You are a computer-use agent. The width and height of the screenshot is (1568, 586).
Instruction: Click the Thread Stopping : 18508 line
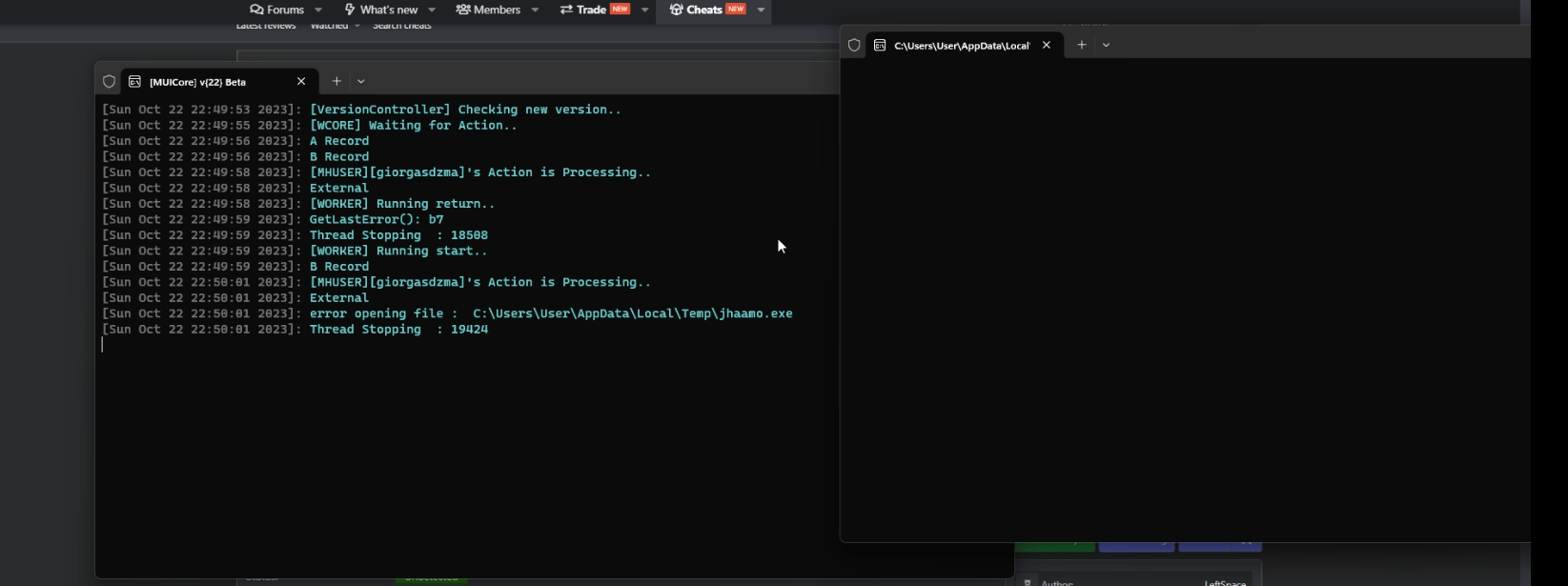295,235
